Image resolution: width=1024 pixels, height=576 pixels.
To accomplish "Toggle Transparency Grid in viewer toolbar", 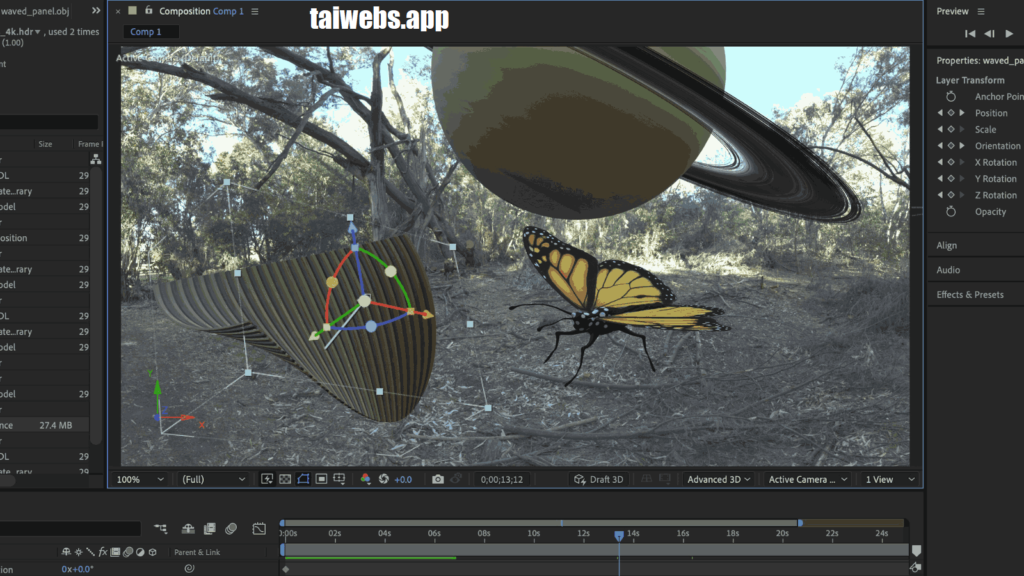I will pos(285,479).
